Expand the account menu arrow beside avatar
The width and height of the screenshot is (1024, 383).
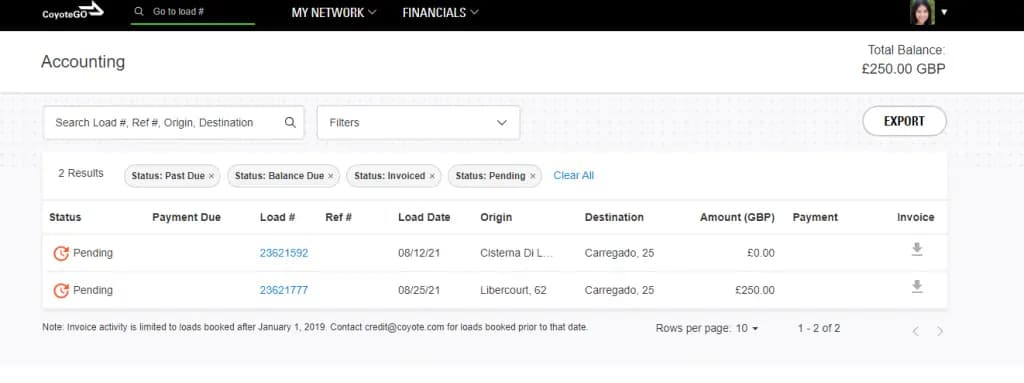point(944,12)
